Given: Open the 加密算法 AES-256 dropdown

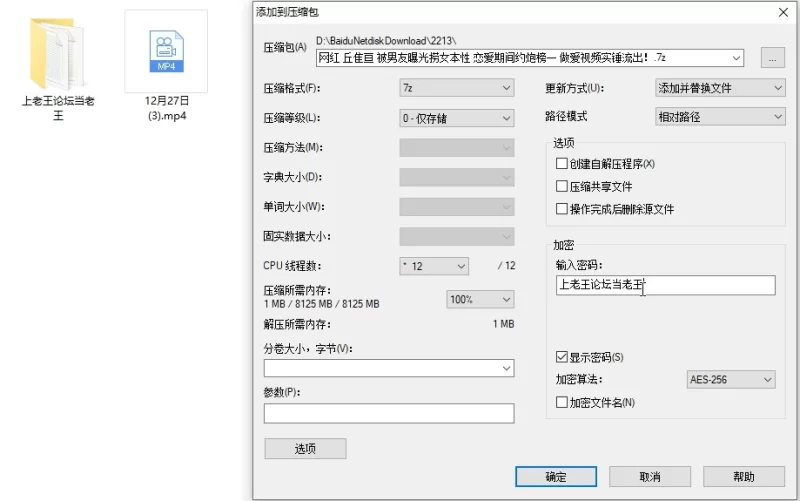Looking at the screenshot, I should [x=731, y=379].
